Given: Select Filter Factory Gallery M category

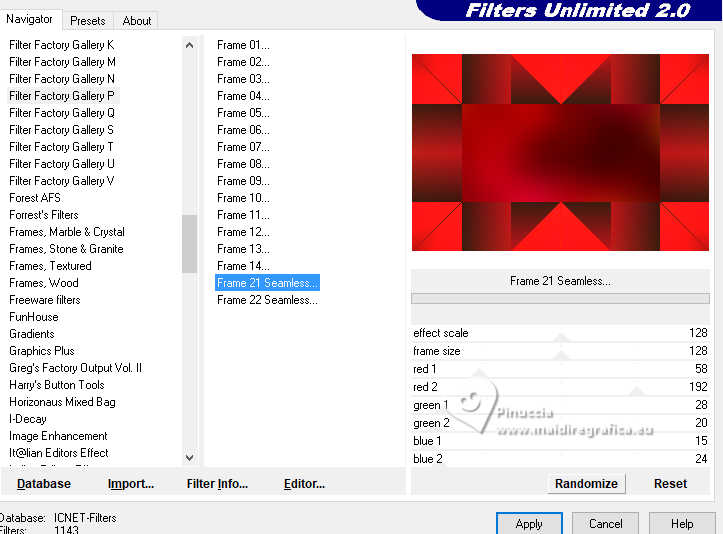Looking at the screenshot, I should click(62, 62).
